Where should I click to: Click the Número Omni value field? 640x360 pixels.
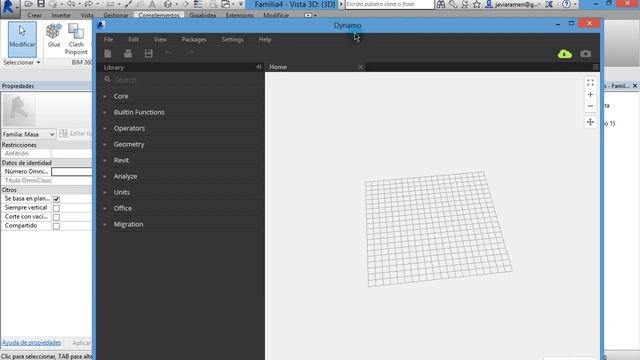point(72,171)
